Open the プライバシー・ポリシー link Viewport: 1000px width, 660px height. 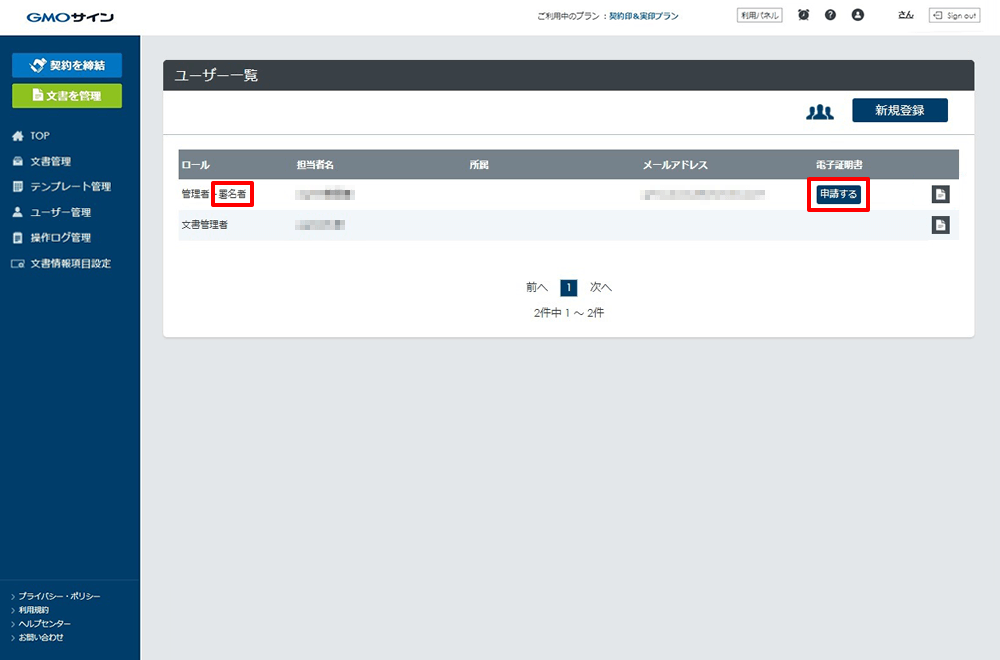click(x=59, y=596)
